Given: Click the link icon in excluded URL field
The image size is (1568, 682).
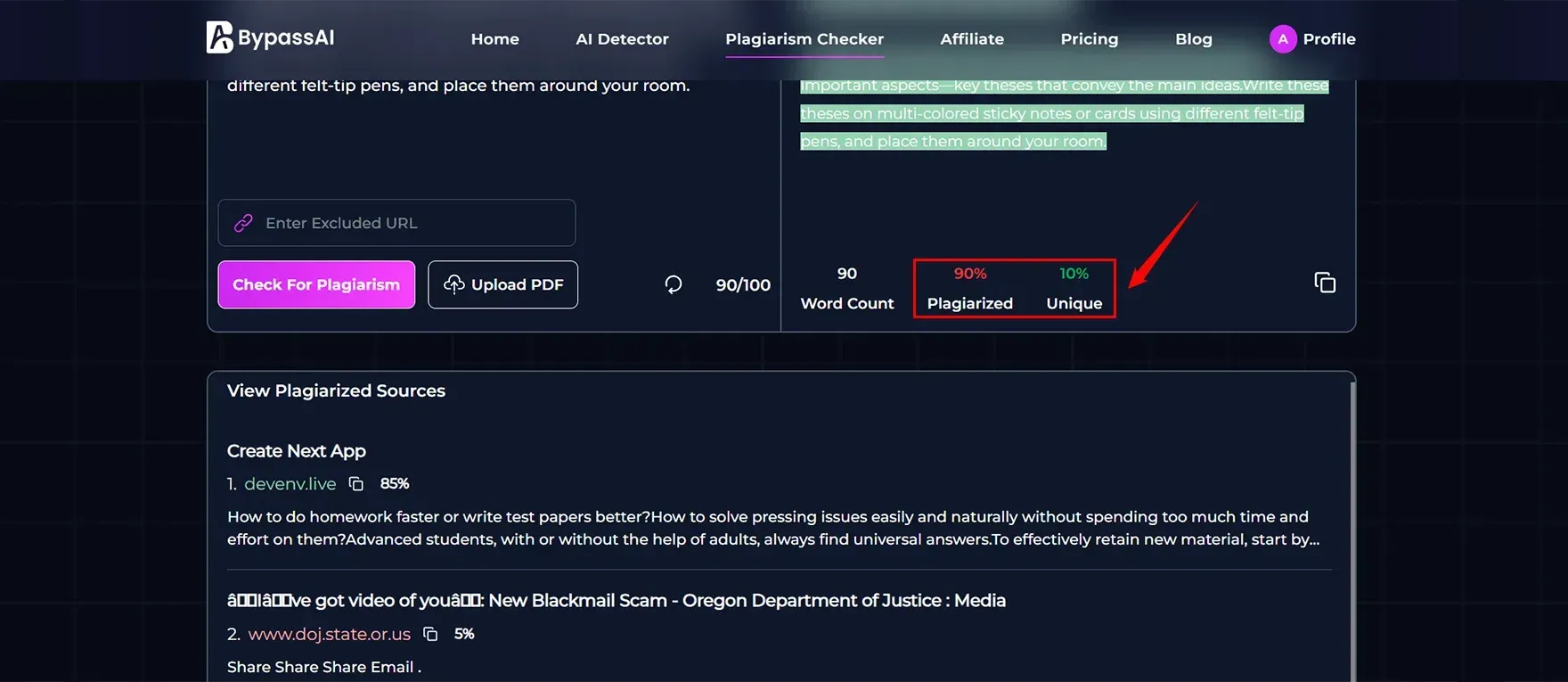Looking at the screenshot, I should click(243, 223).
